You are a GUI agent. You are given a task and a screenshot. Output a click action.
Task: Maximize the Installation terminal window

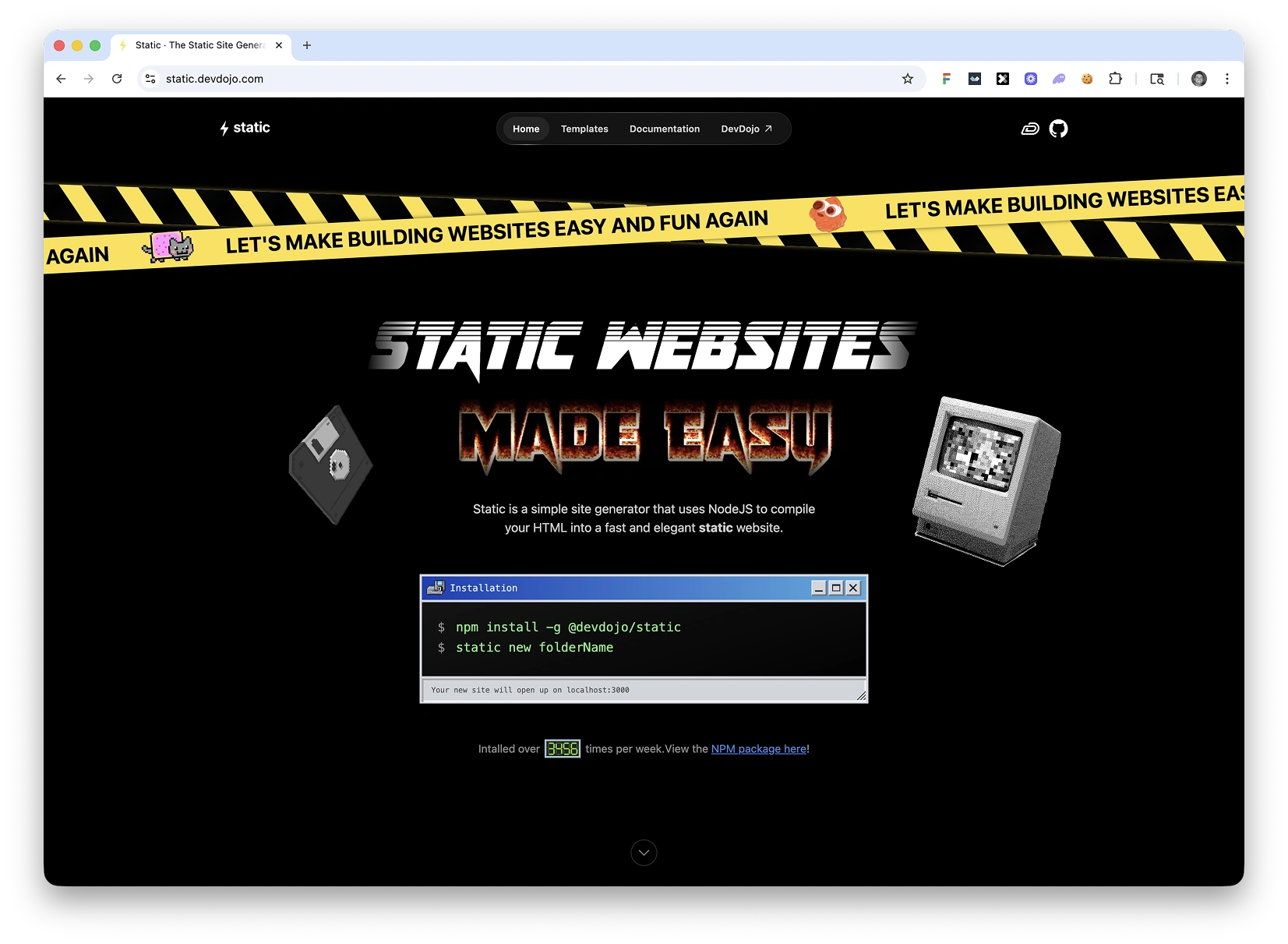(836, 588)
